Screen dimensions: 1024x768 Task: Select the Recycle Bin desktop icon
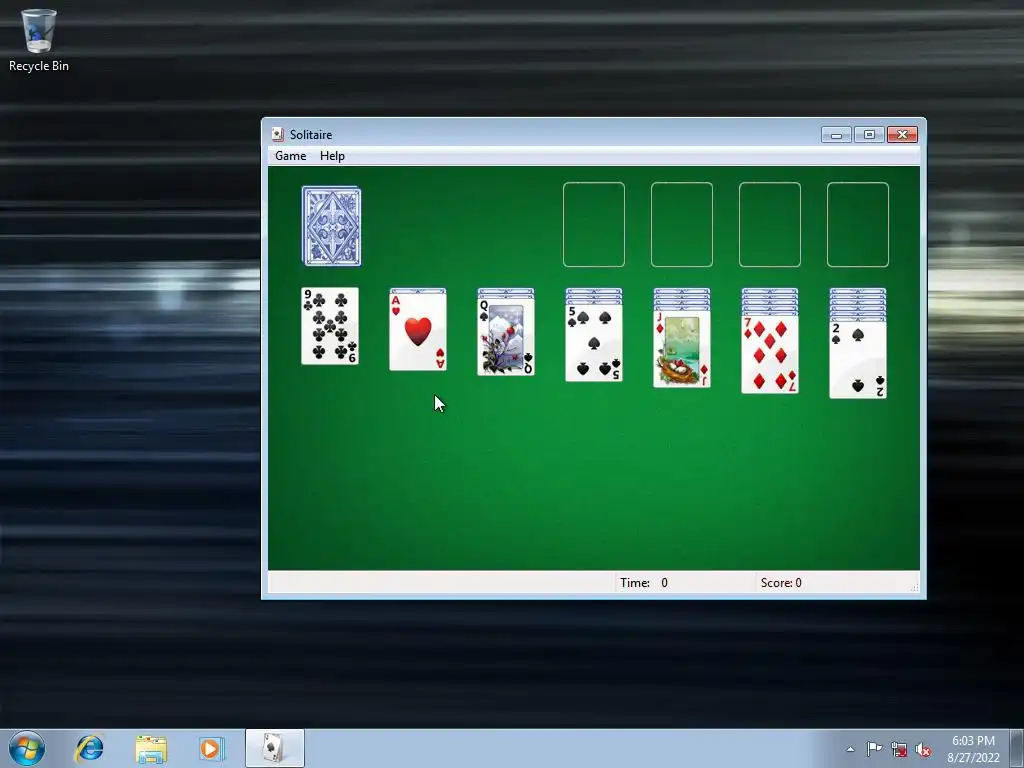(39, 40)
